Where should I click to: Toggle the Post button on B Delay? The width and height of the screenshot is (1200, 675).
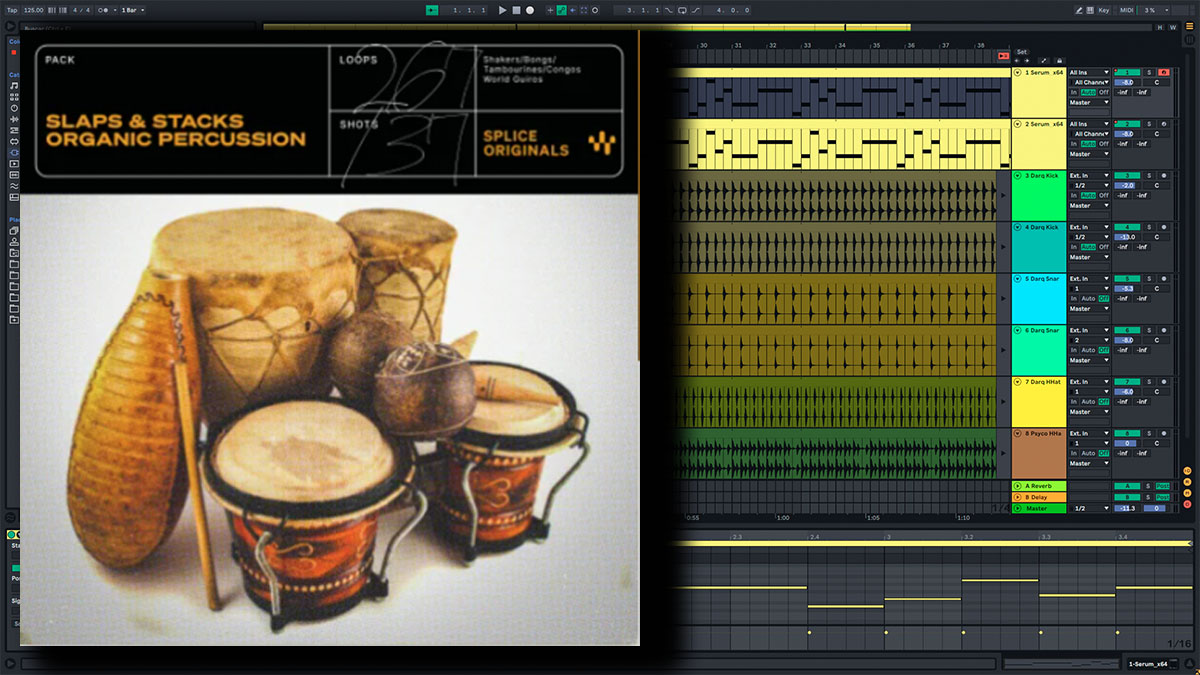1162,497
